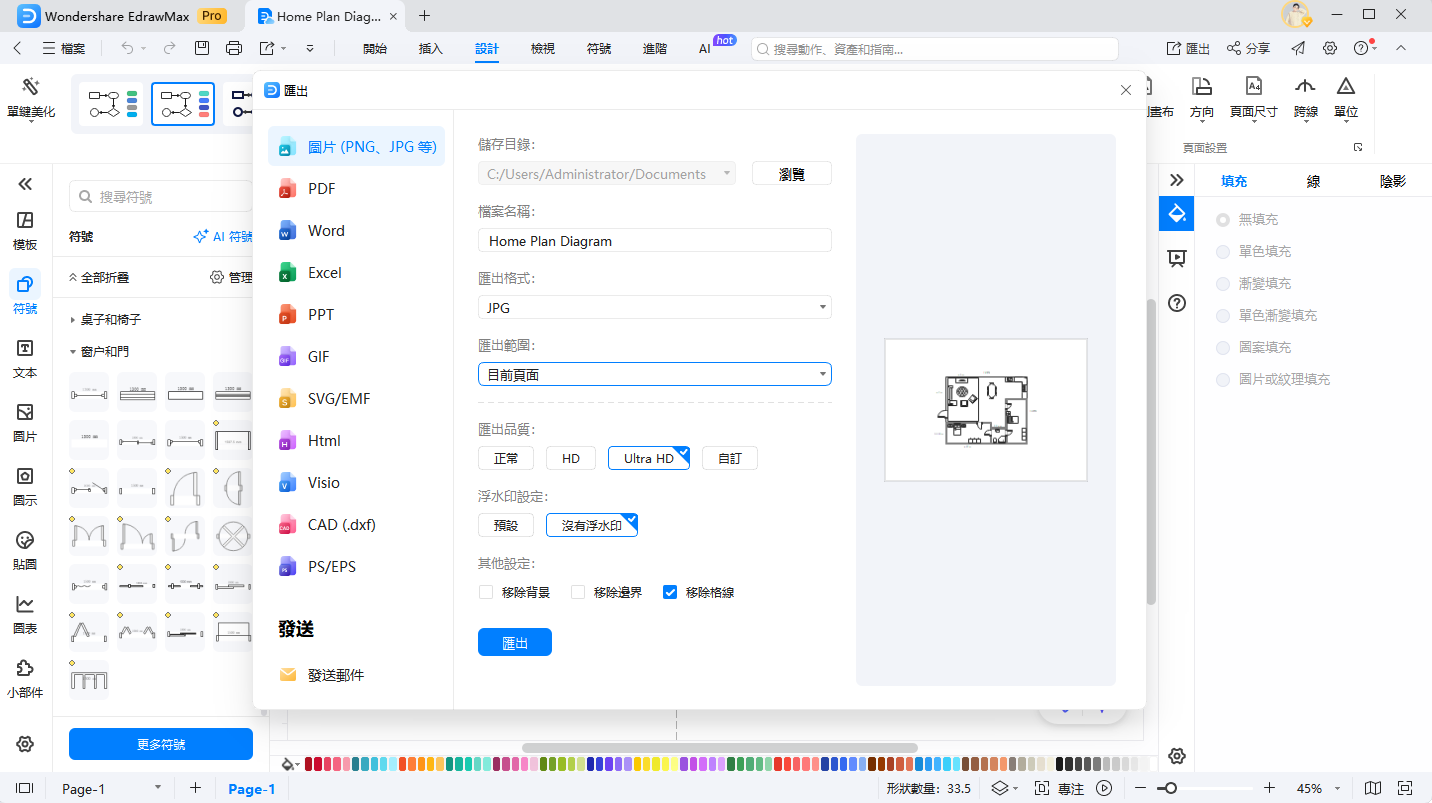The width and height of the screenshot is (1432, 803).
Task: Switch to the 插入 ribbon tab
Action: click(x=431, y=48)
